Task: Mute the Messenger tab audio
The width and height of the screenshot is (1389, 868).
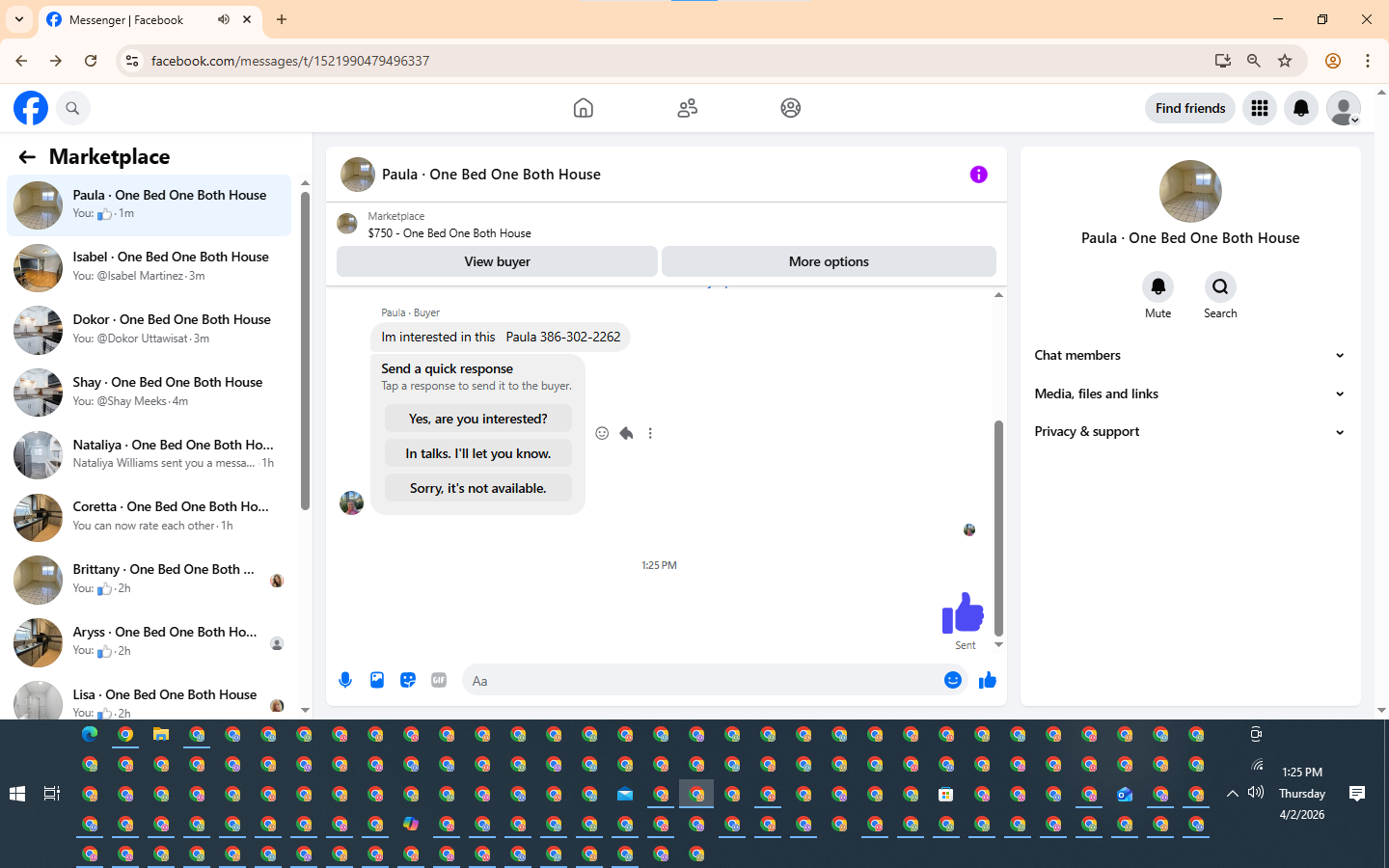Action: tap(224, 19)
